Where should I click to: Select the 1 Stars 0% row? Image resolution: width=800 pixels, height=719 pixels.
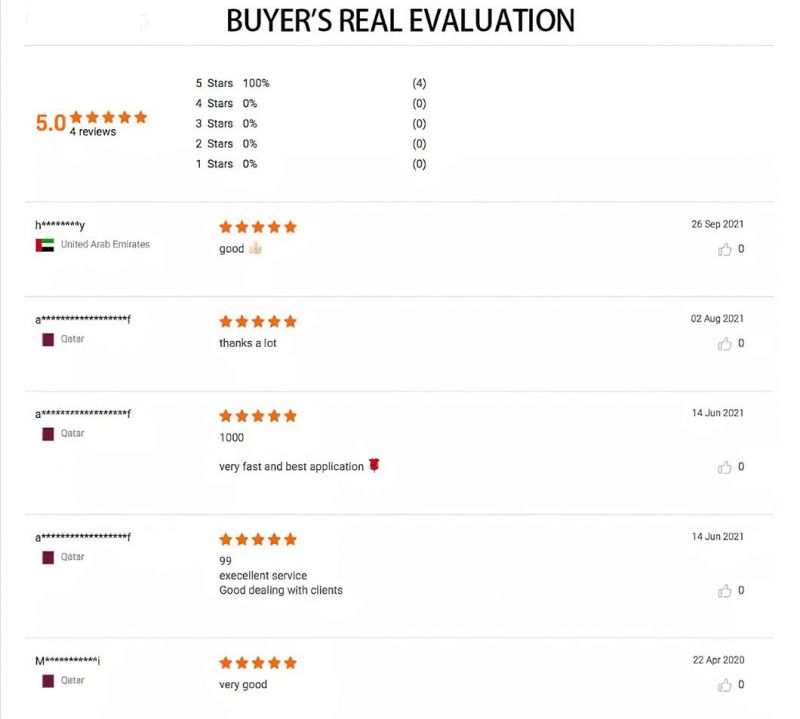[x=311, y=164]
